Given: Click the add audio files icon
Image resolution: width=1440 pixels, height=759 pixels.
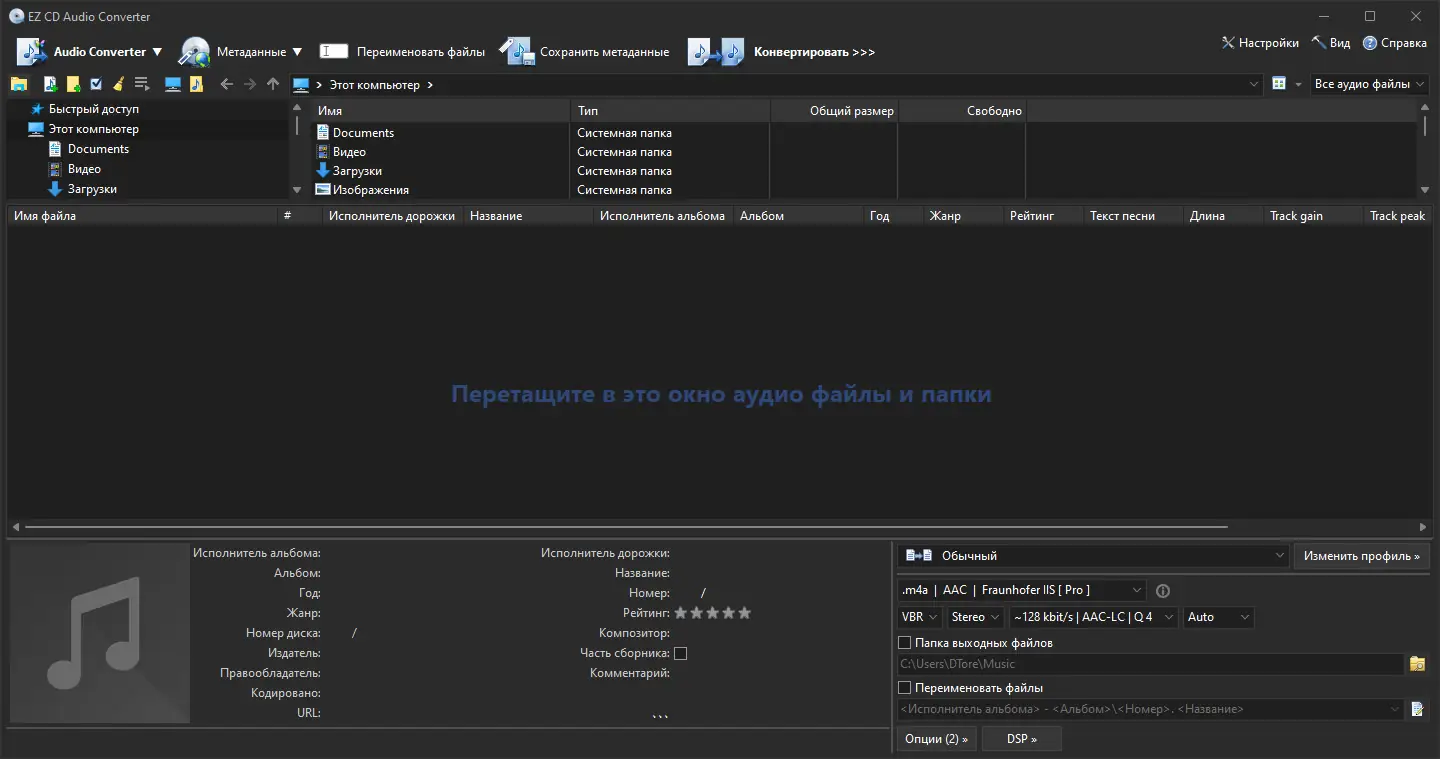Looking at the screenshot, I should tap(50, 84).
